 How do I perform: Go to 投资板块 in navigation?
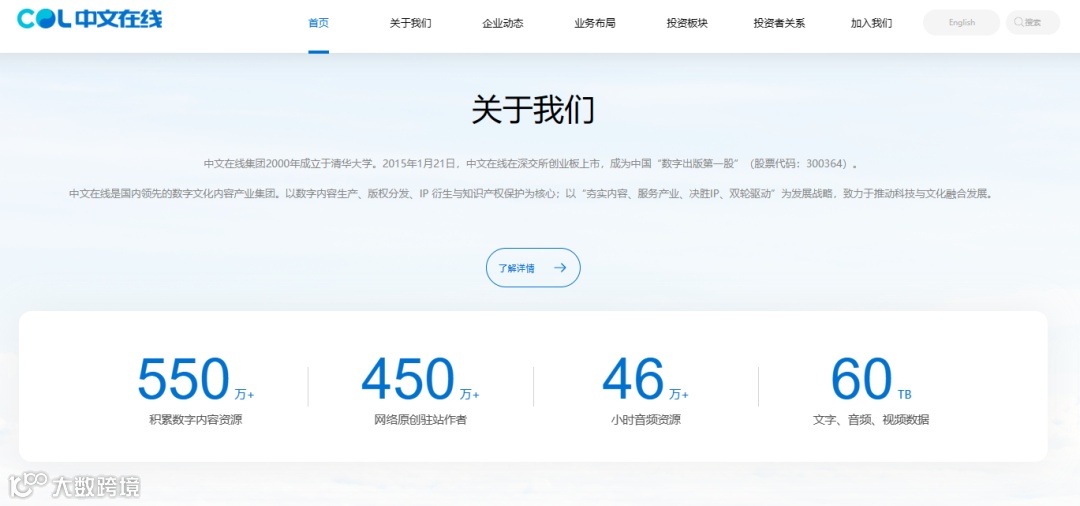[x=687, y=23]
